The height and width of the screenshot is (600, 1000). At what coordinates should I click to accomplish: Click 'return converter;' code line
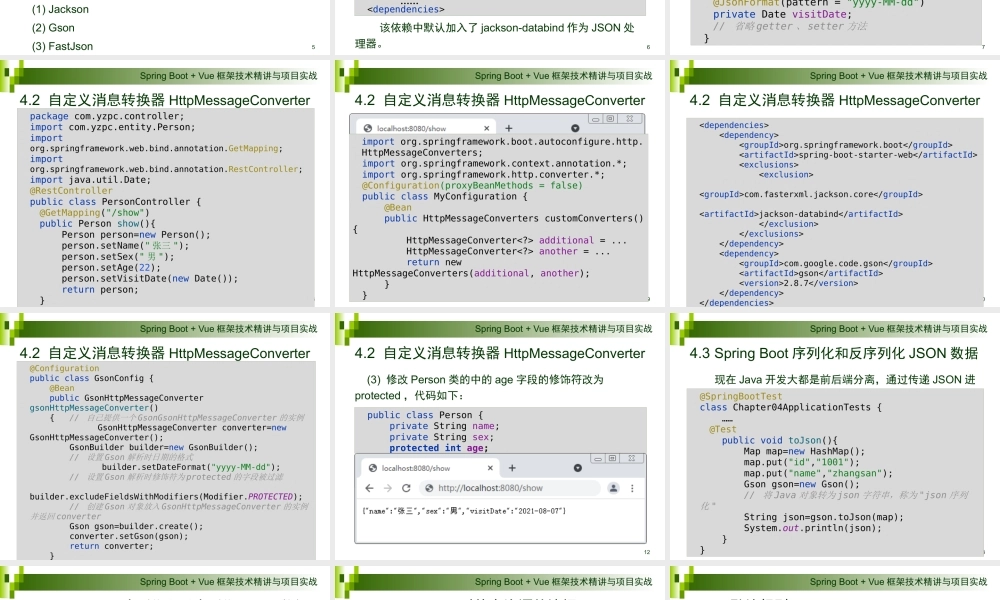111,546
